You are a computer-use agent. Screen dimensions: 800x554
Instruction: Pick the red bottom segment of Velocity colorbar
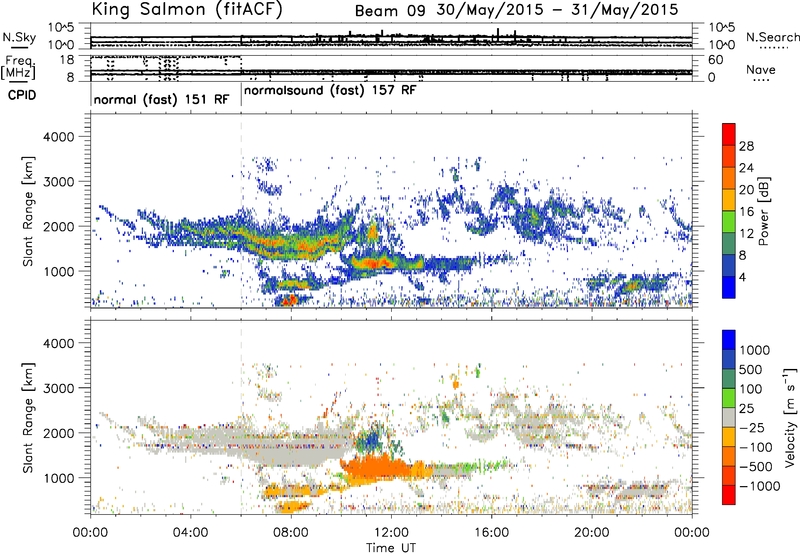[x=729, y=495]
